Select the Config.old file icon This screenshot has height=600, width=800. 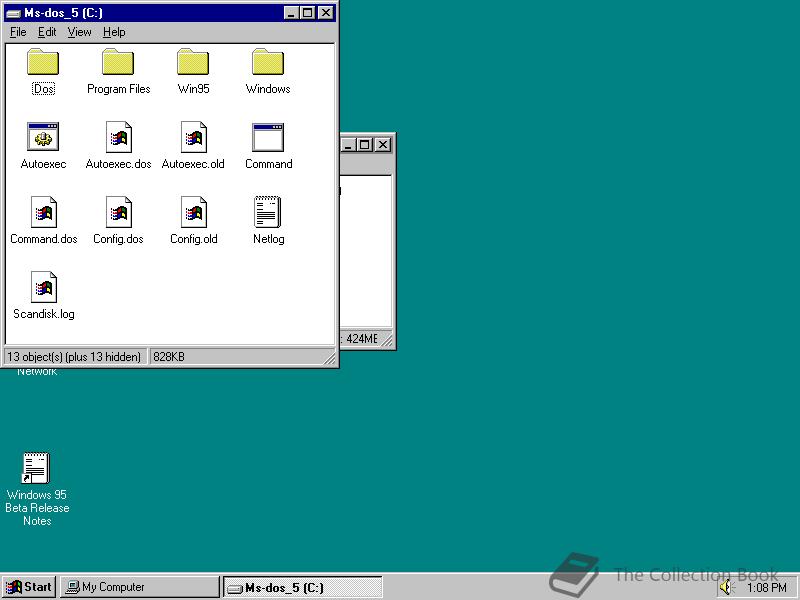(193, 212)
